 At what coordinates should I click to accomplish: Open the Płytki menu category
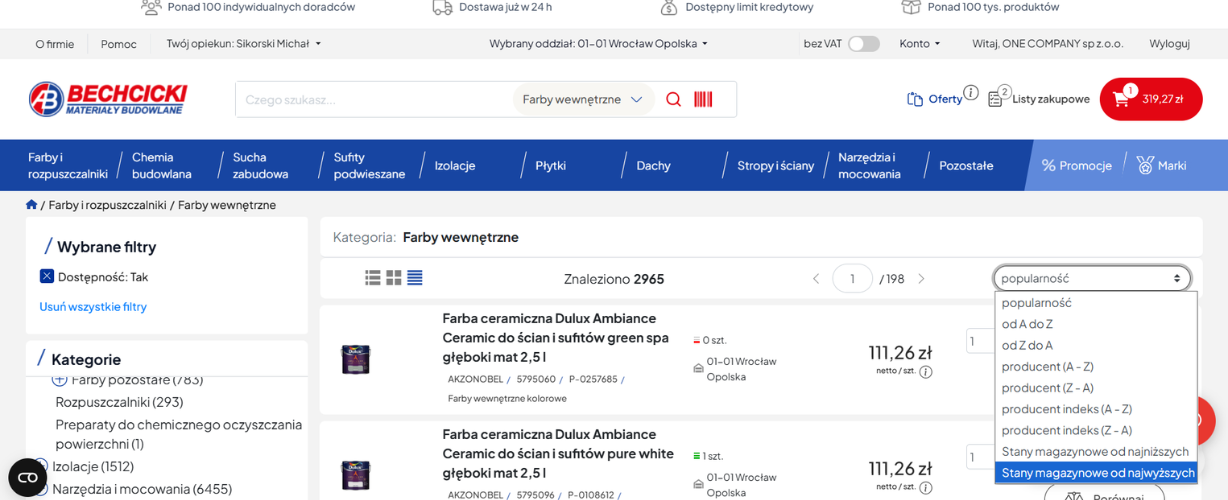click(551, 165)
